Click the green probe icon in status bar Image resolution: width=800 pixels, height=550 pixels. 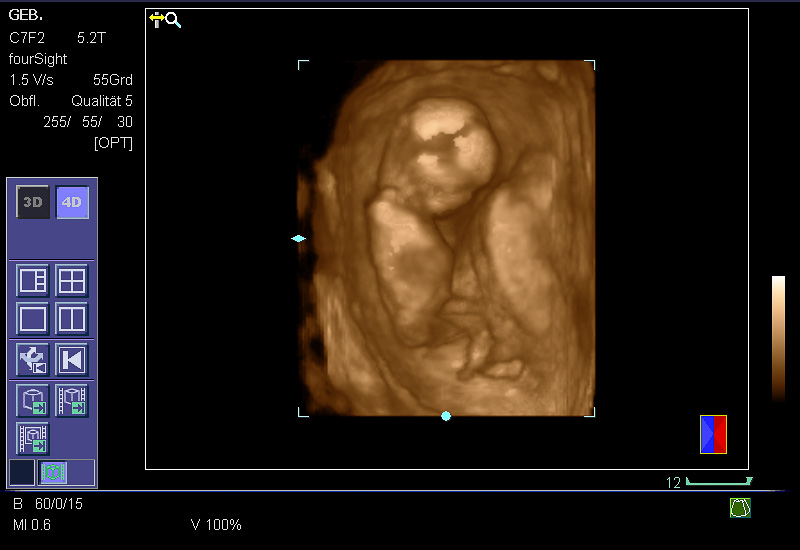(x=740, y=508)
